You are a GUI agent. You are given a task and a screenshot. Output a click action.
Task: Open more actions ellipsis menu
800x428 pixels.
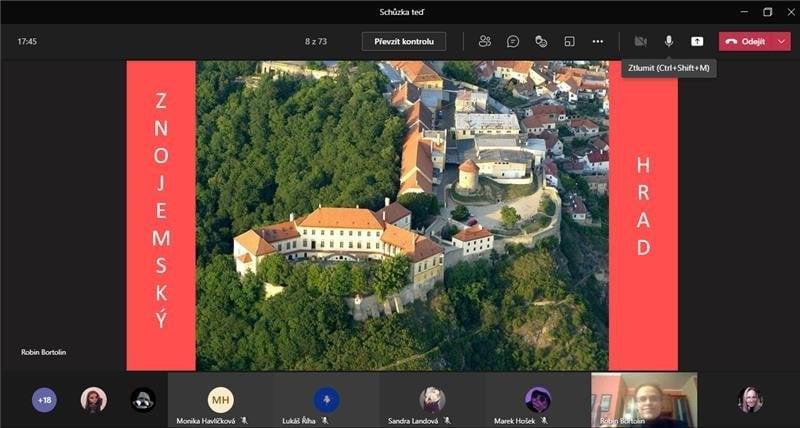tap(597, 42)
